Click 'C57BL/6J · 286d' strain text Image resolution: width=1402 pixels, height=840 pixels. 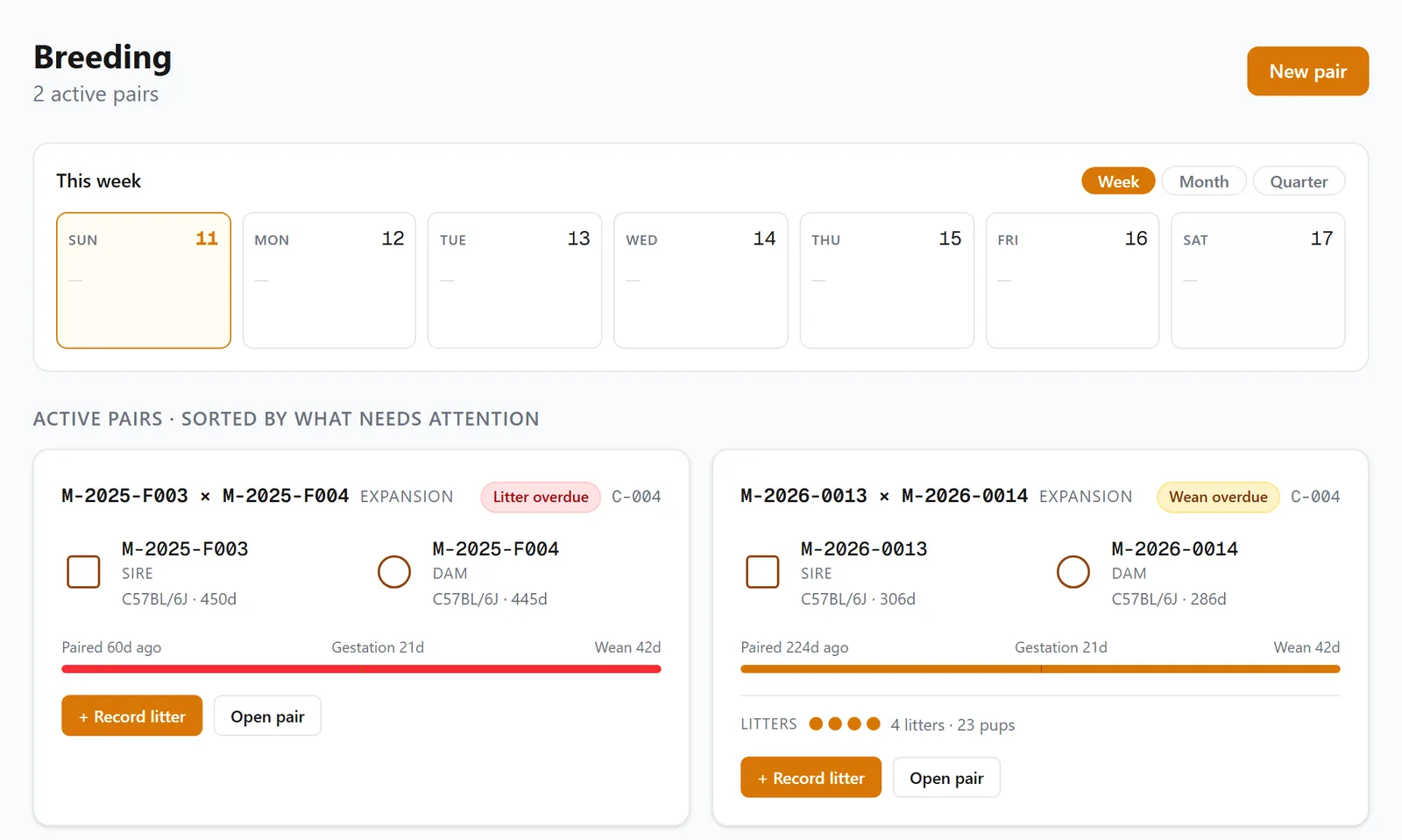pos(1169,599)
